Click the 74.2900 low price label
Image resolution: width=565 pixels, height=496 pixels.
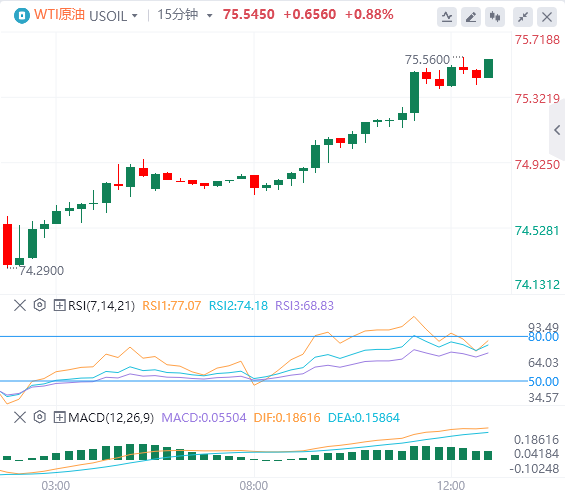41,271
